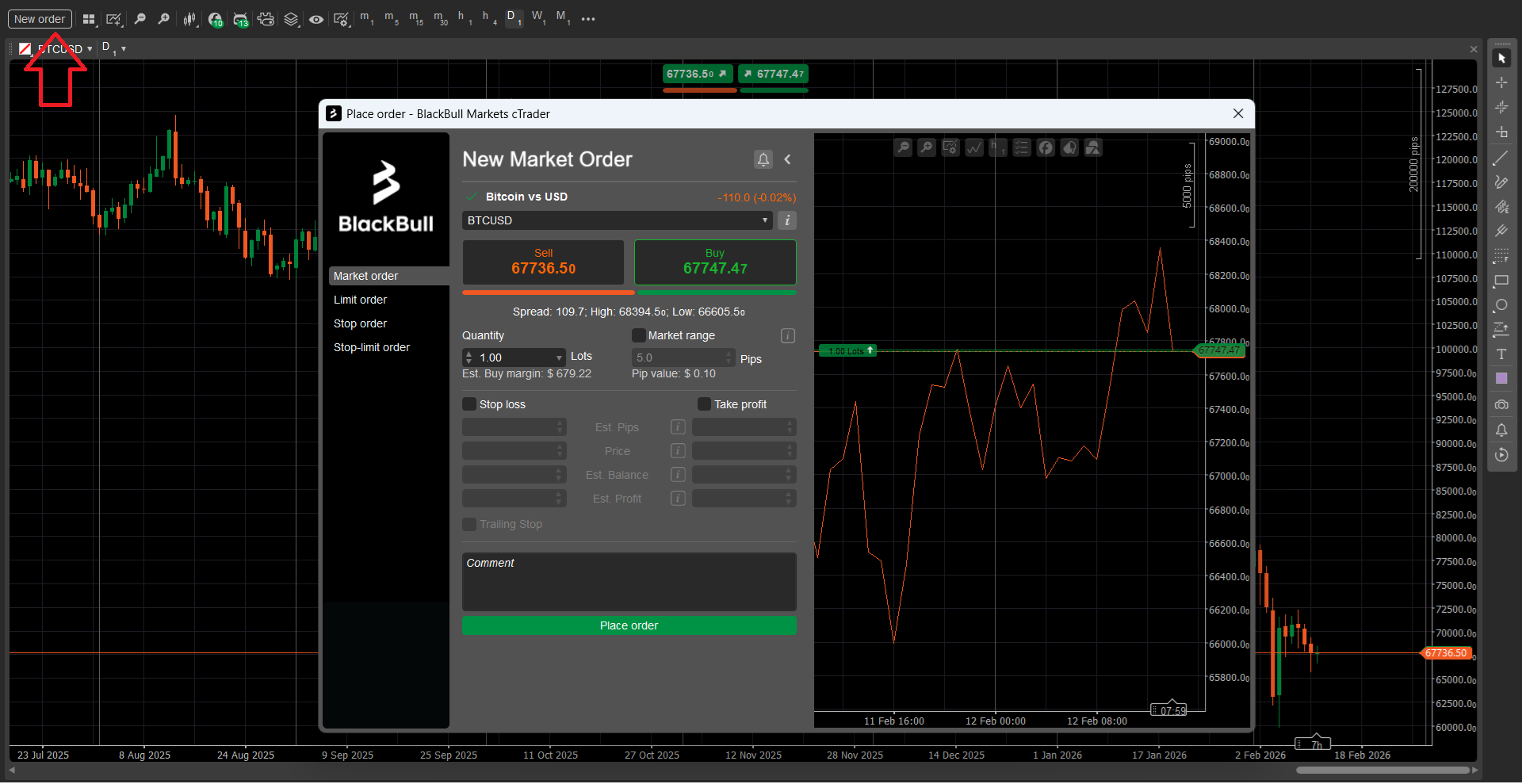
Task: Open cBots icon with badge 13
Action: pos(240,19)
